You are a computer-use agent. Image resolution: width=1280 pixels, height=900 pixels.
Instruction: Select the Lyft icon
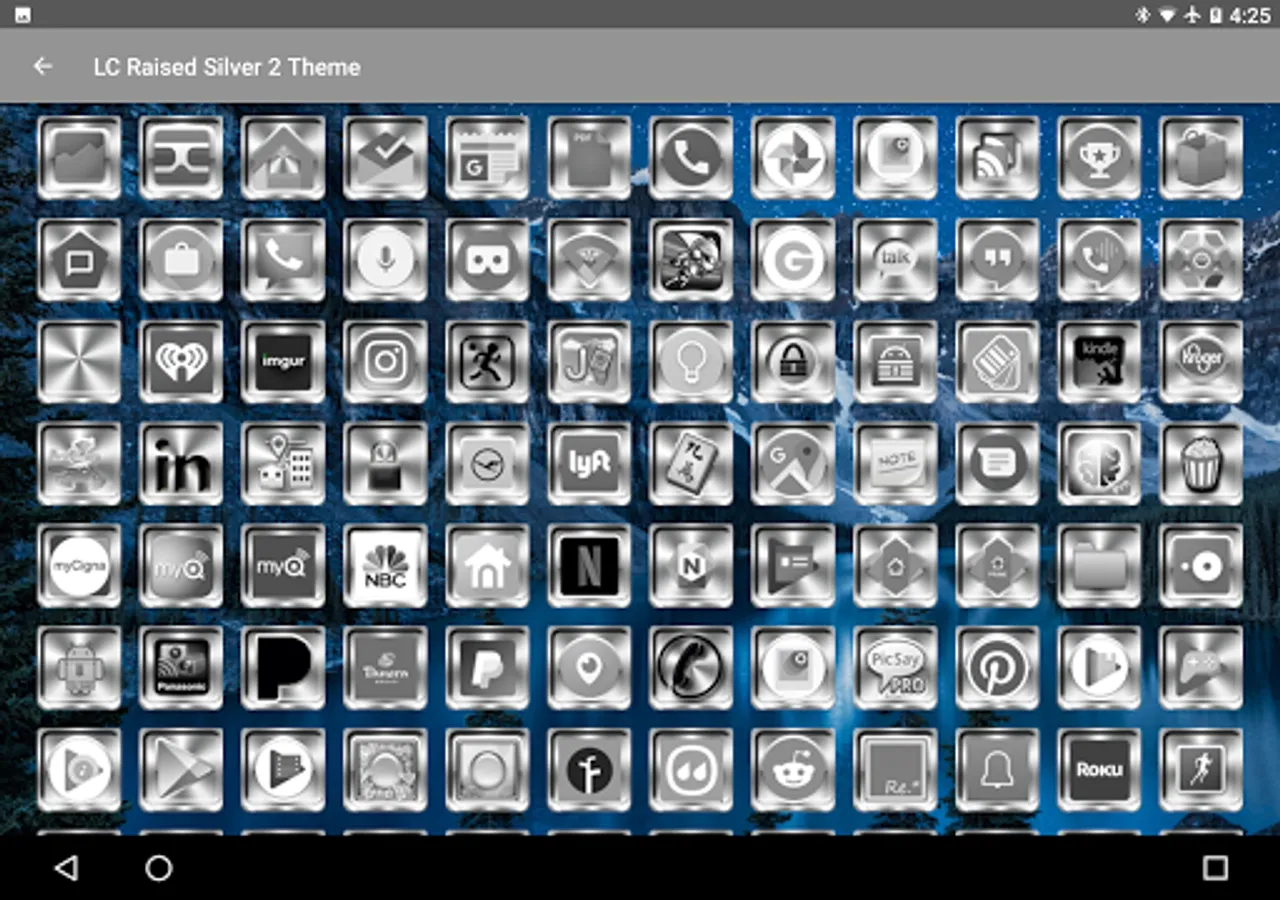coord(589,463)
